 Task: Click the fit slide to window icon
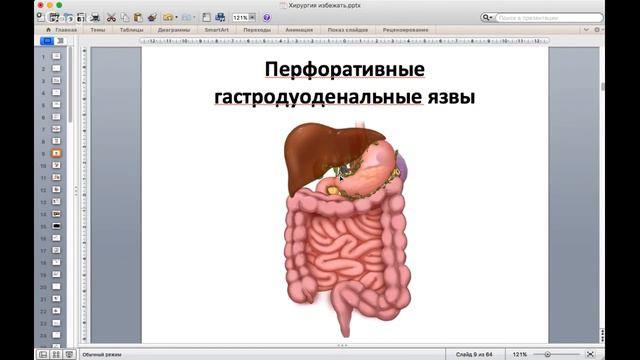tap(590, 354)
